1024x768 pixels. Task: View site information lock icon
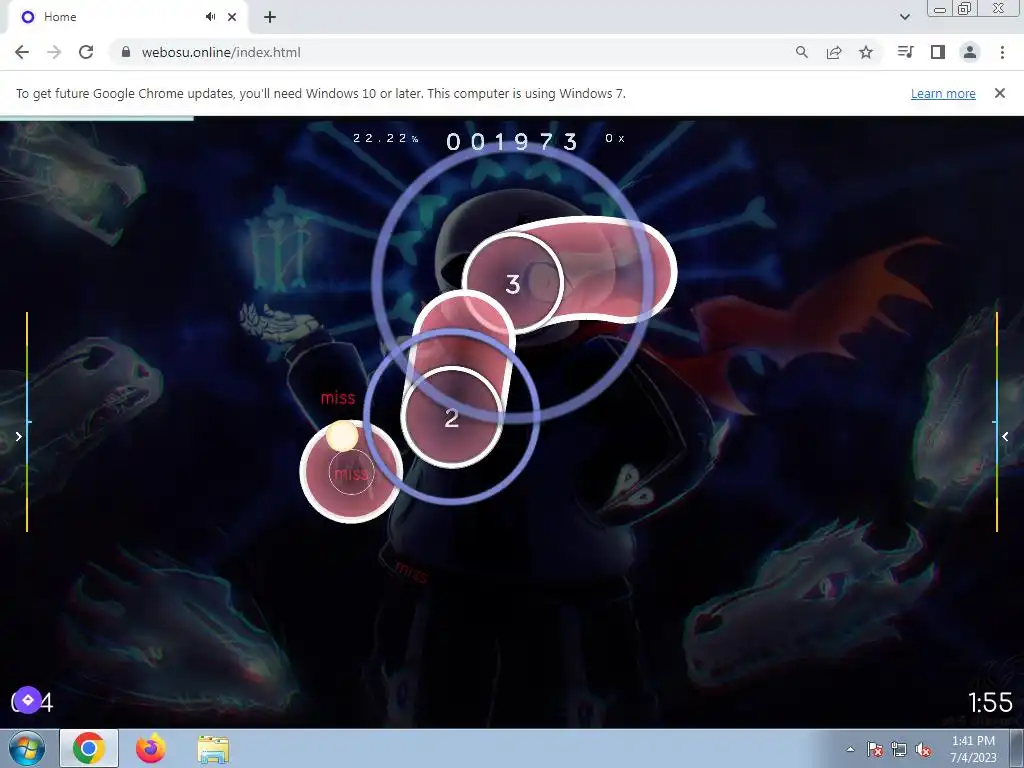click(x=126, y=52)
